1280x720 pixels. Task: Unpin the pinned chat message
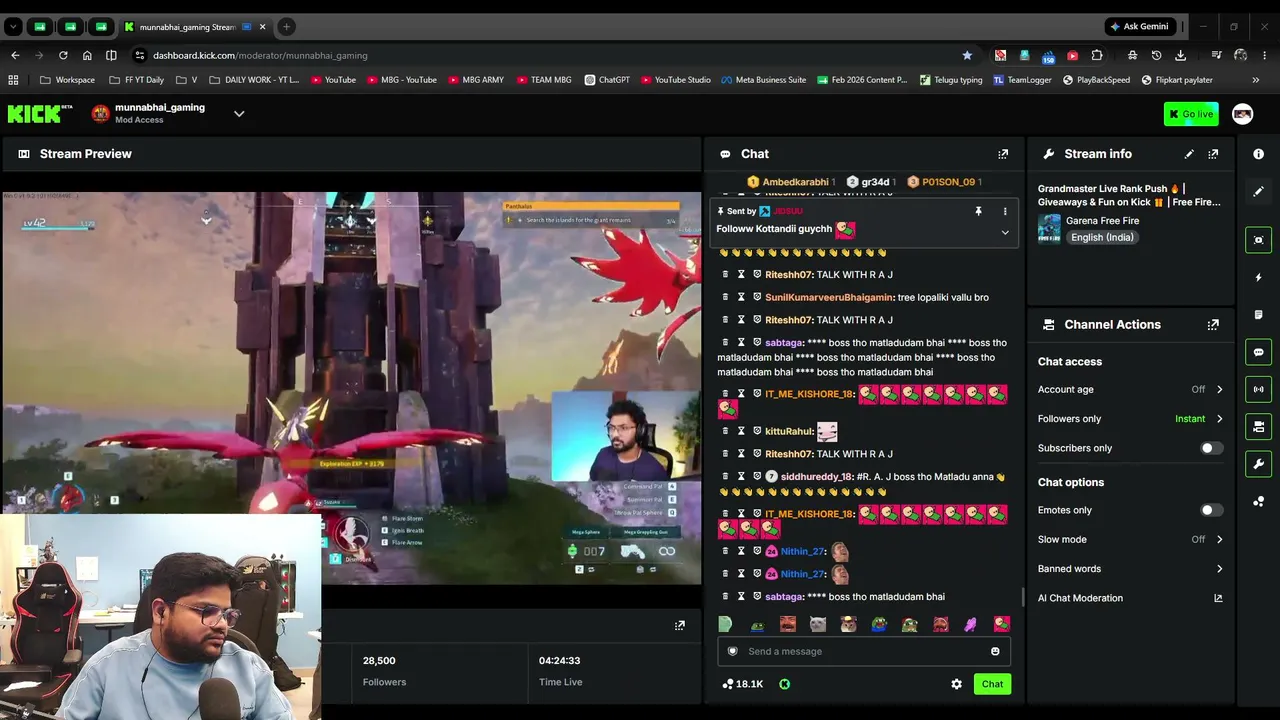979,211
